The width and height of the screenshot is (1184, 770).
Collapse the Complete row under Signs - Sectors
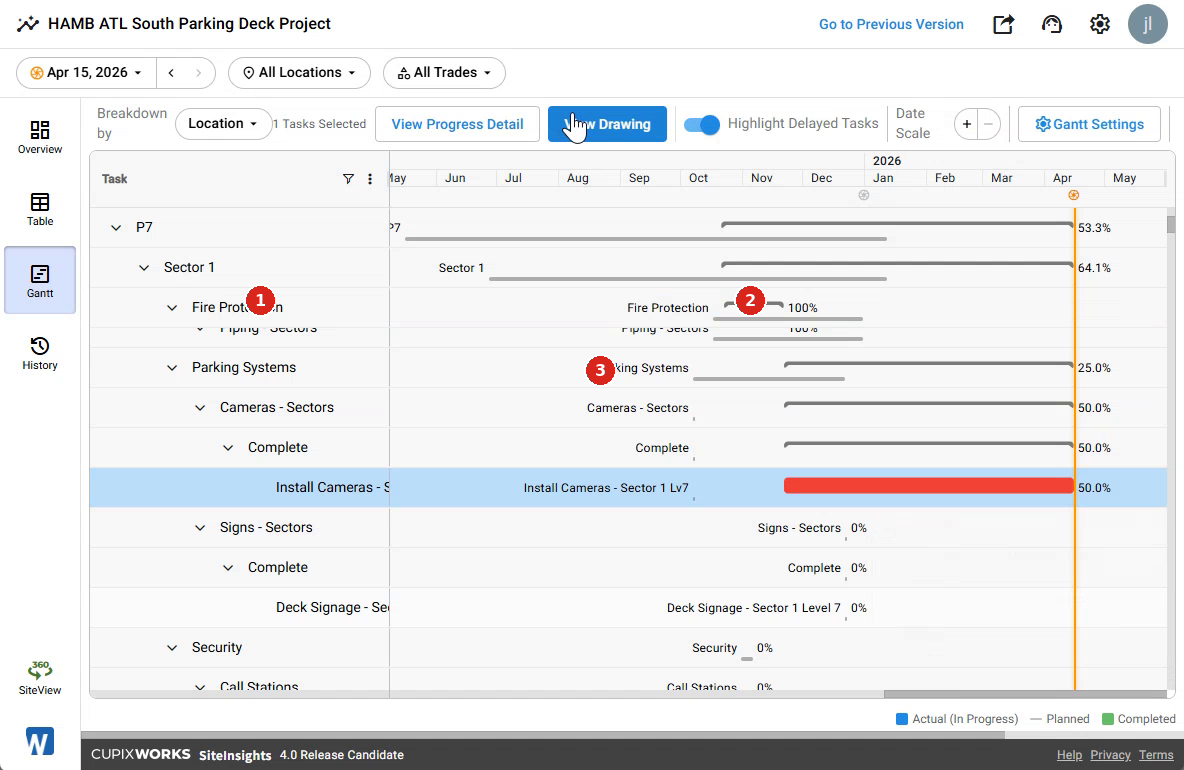[227, 568]
